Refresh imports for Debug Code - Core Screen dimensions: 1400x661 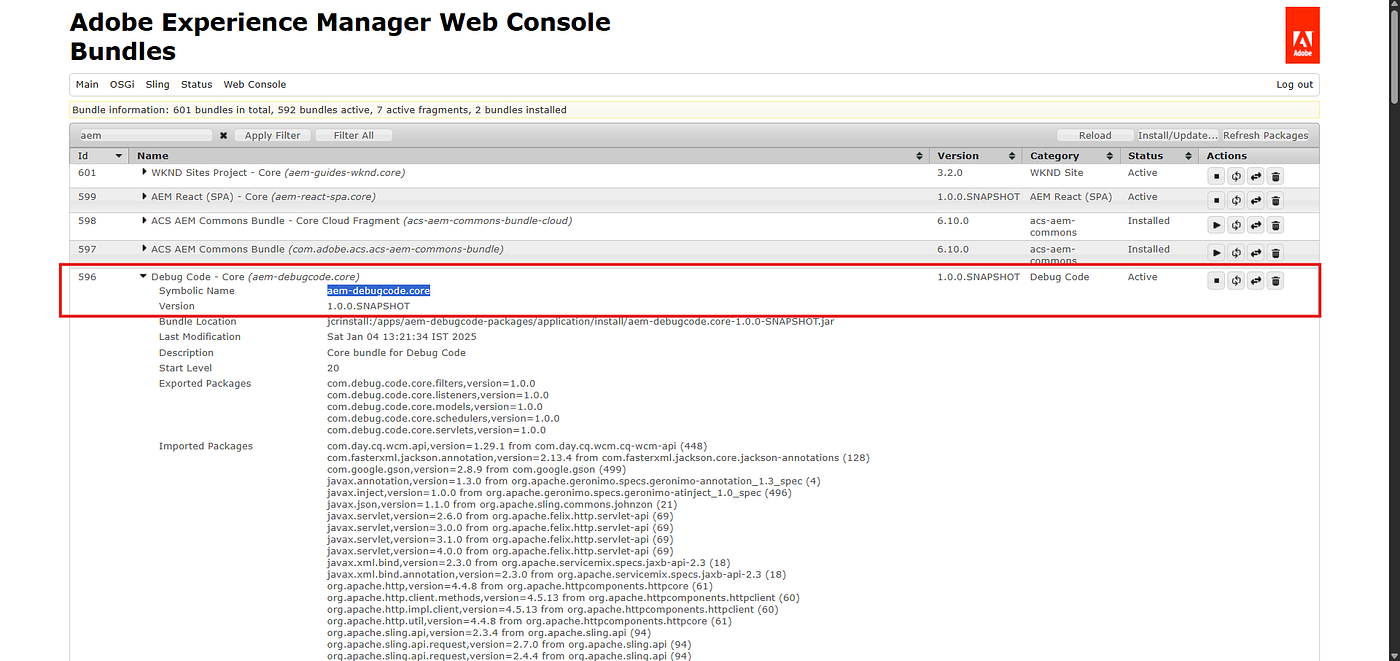(x=1236, y=281)
